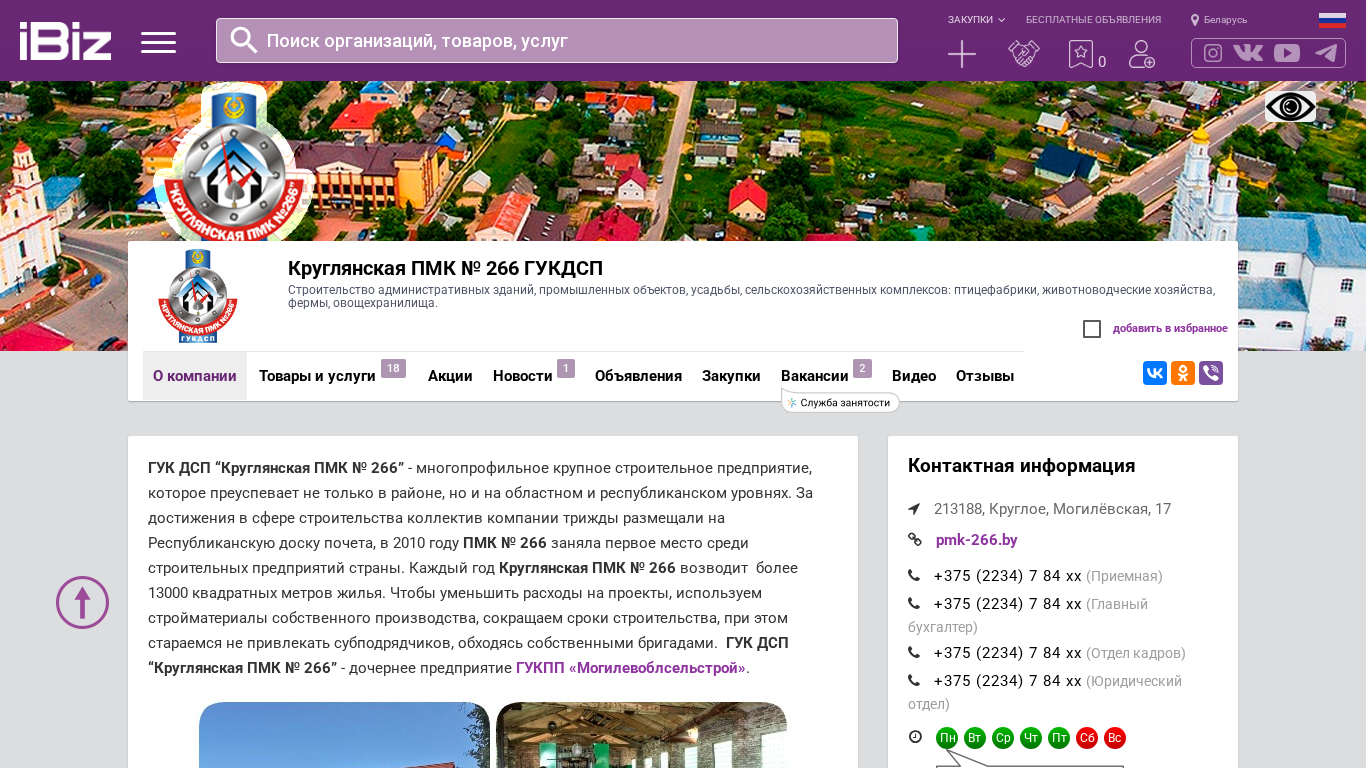Open the Instagram page icon

pyautogui.click(x=1213, y=53)
